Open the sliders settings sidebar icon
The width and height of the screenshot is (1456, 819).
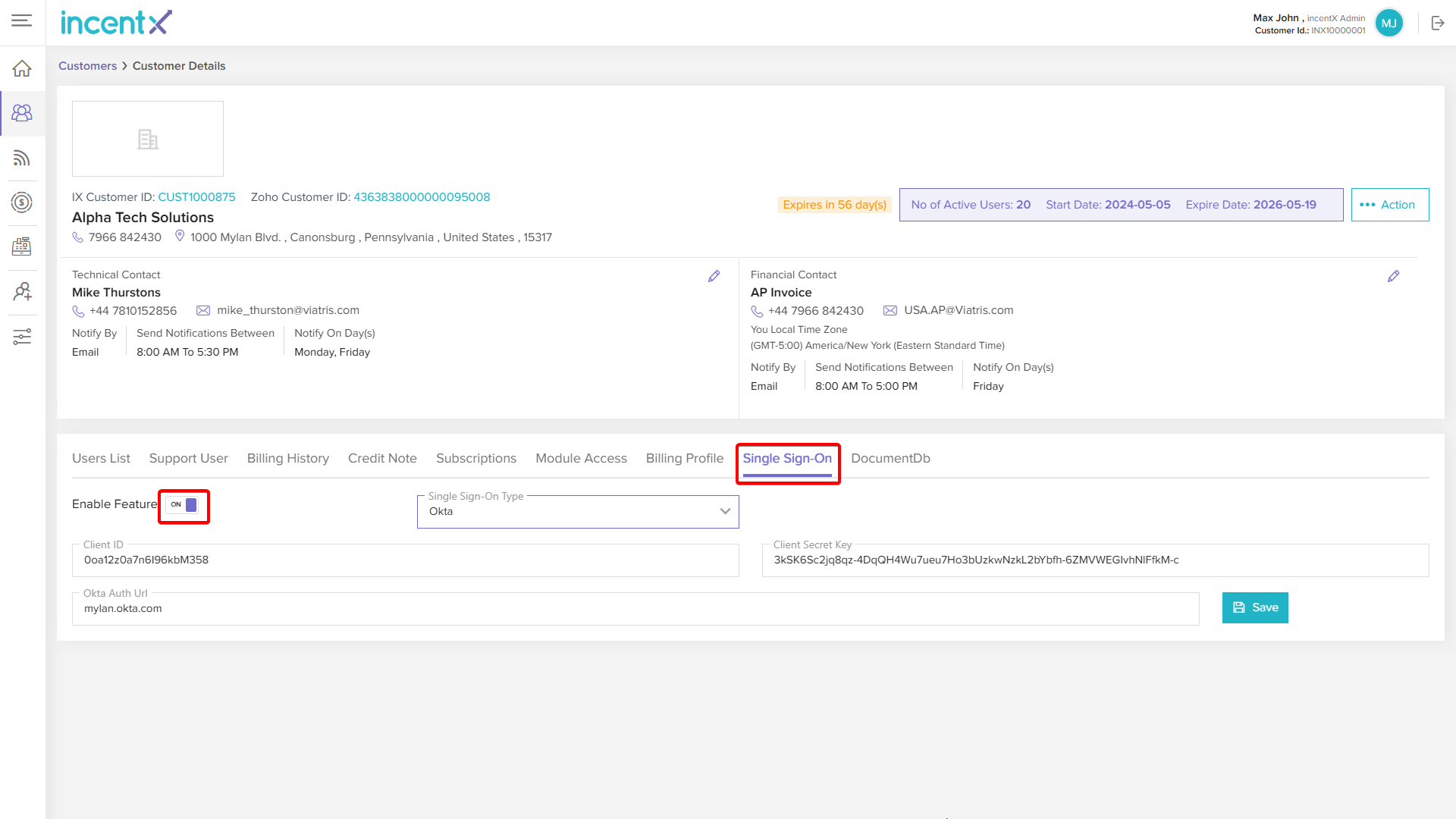22,337
